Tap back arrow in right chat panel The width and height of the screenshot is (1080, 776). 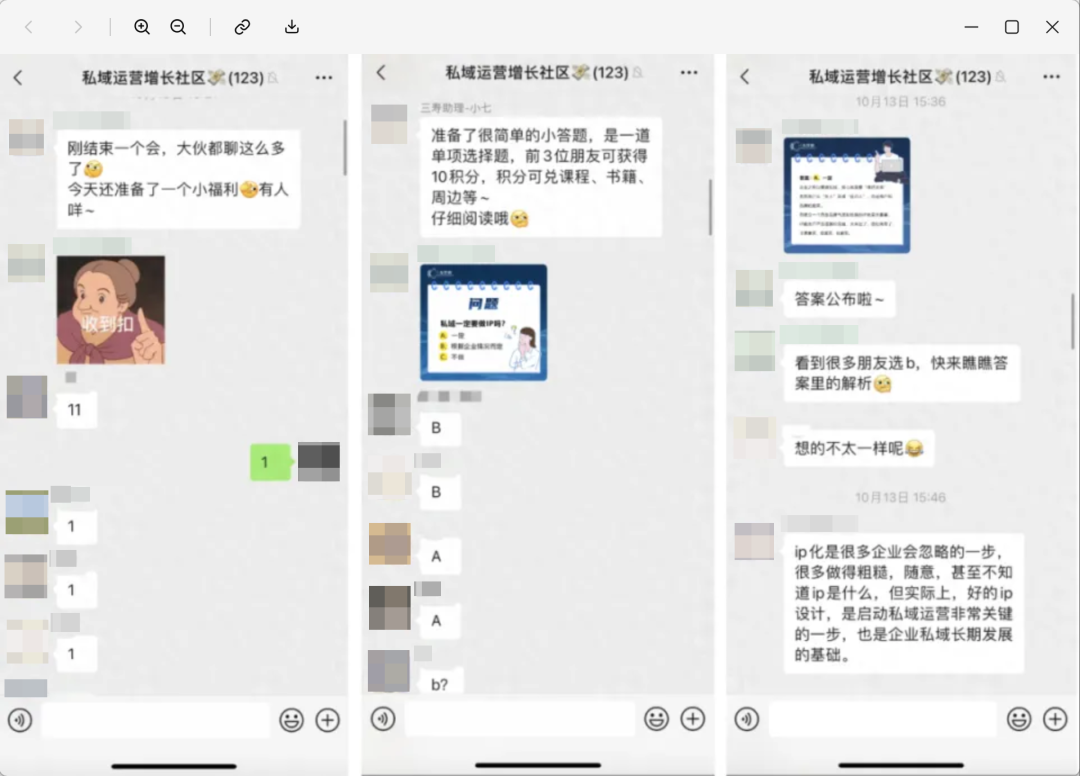point(745,76)
